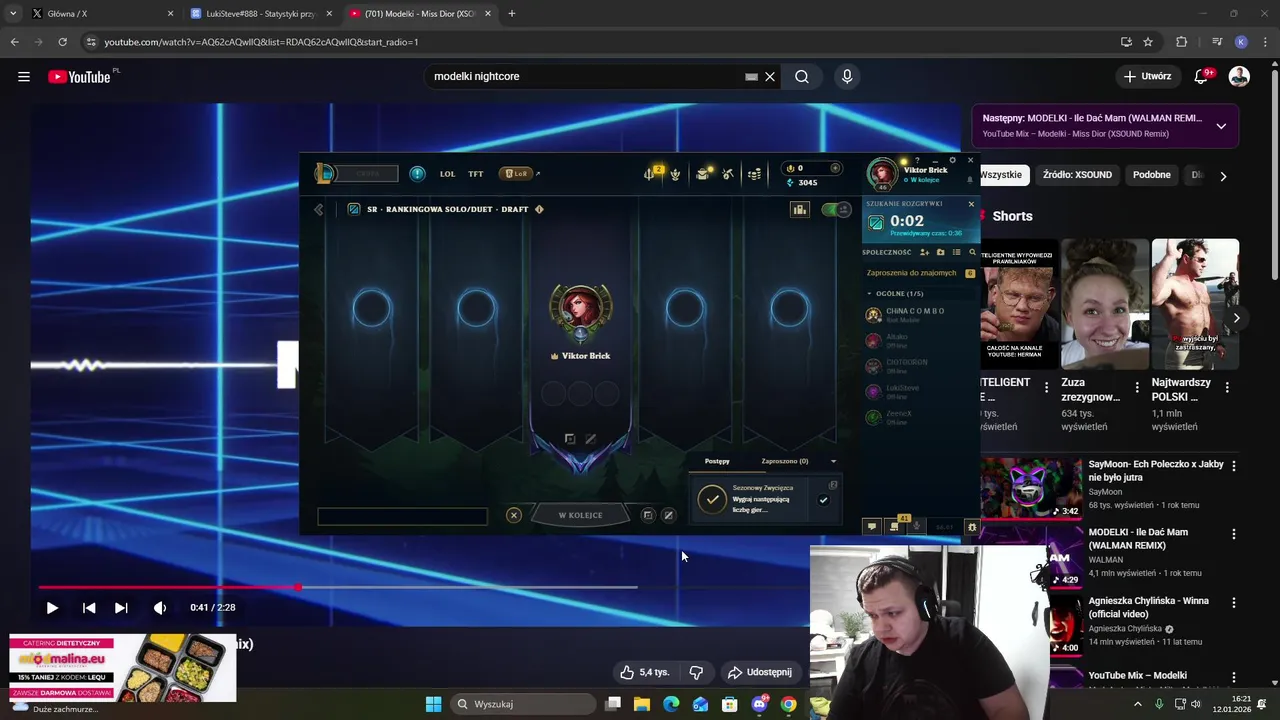The image size is (1280, 720).
Task: Select the Źródło: XSOUND filter chip
Action: point(1077,175)
